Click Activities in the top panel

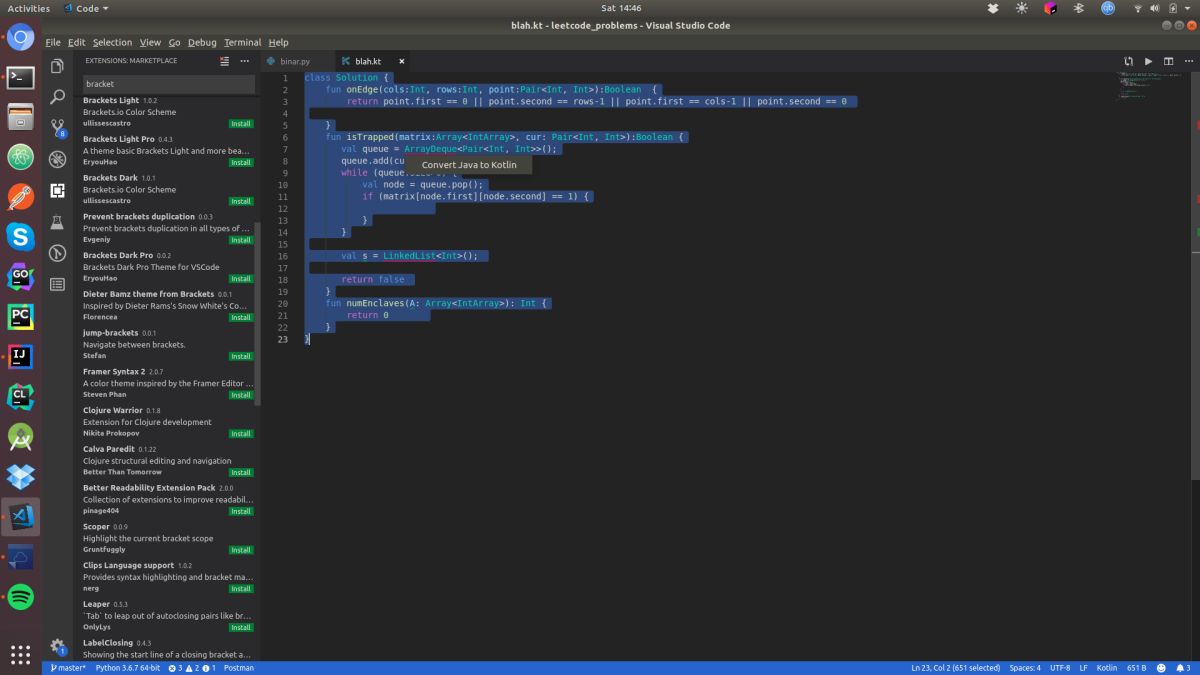[29, 8]
